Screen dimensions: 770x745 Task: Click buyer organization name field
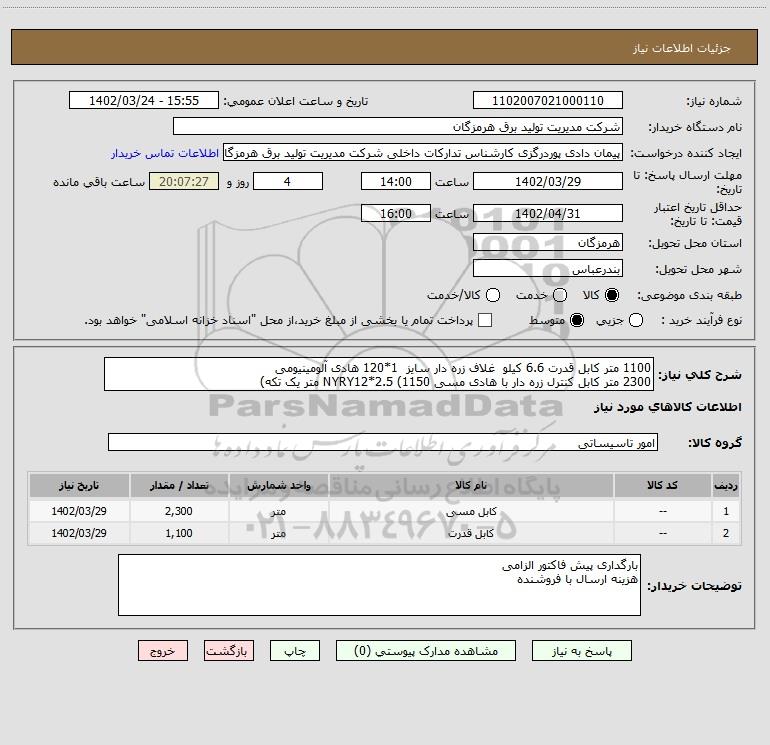[x=398, y=127]
